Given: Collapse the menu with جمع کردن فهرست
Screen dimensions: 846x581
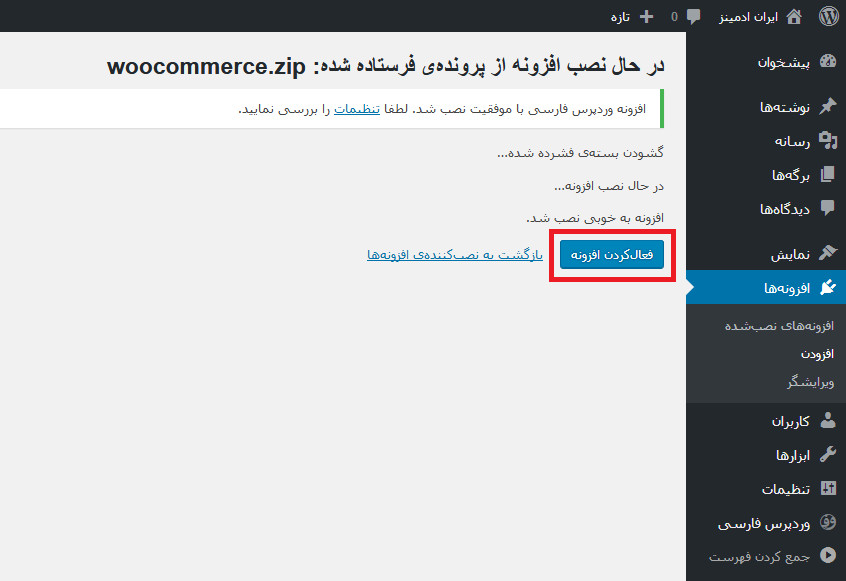Looking at the screenshot, I should click(772, 556).
